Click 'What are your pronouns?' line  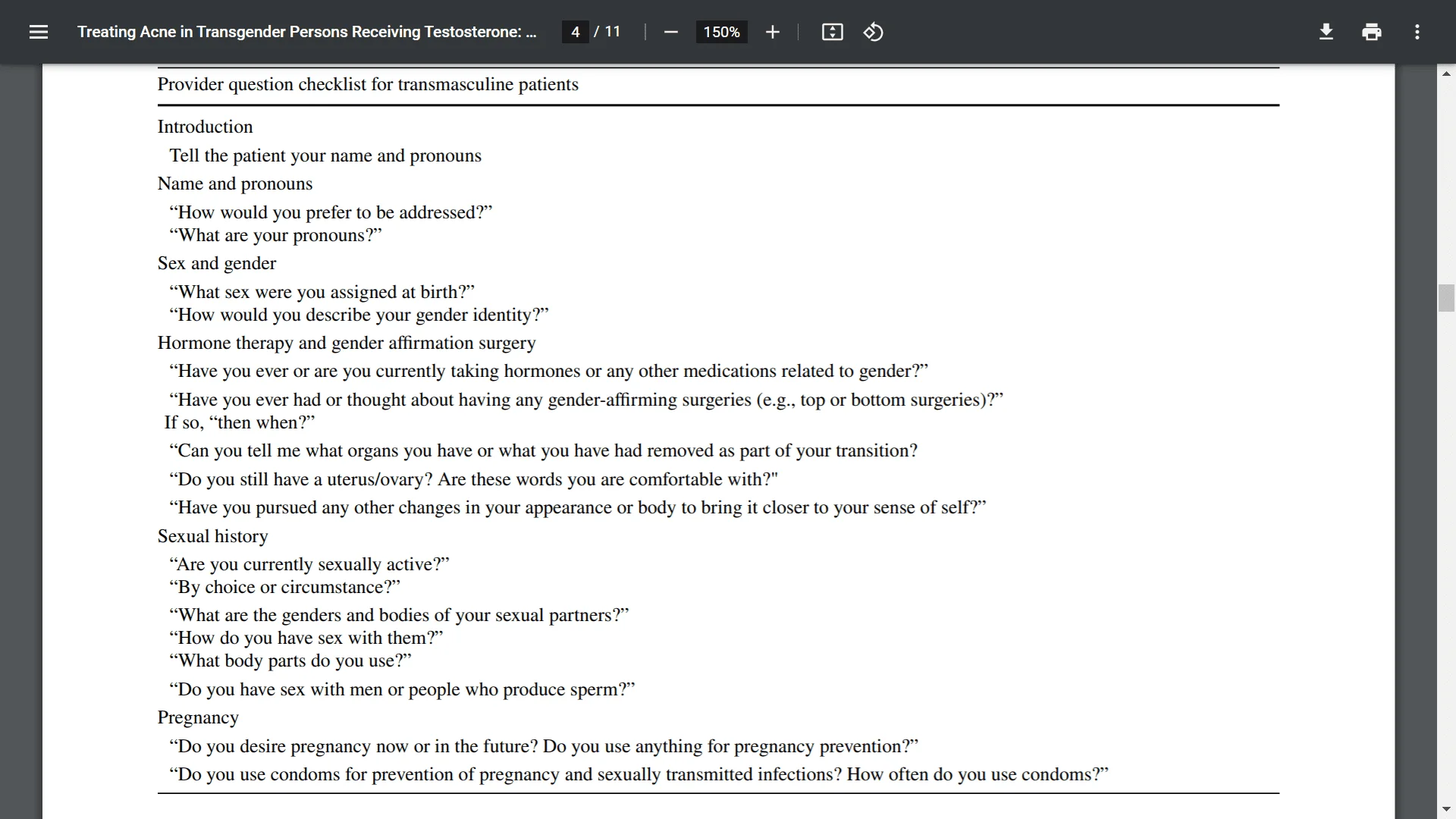(275, 235)
